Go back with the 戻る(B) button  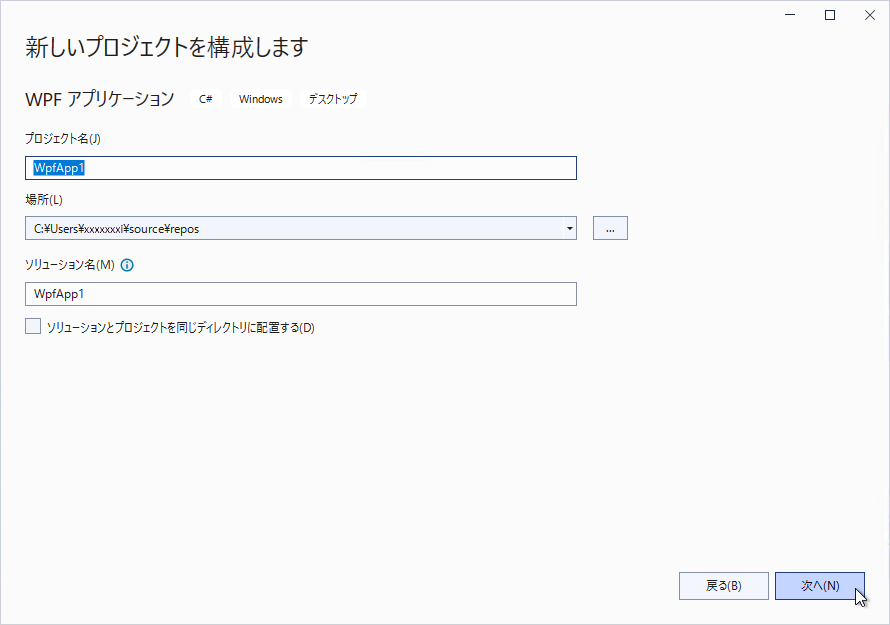tap(724, 586)
